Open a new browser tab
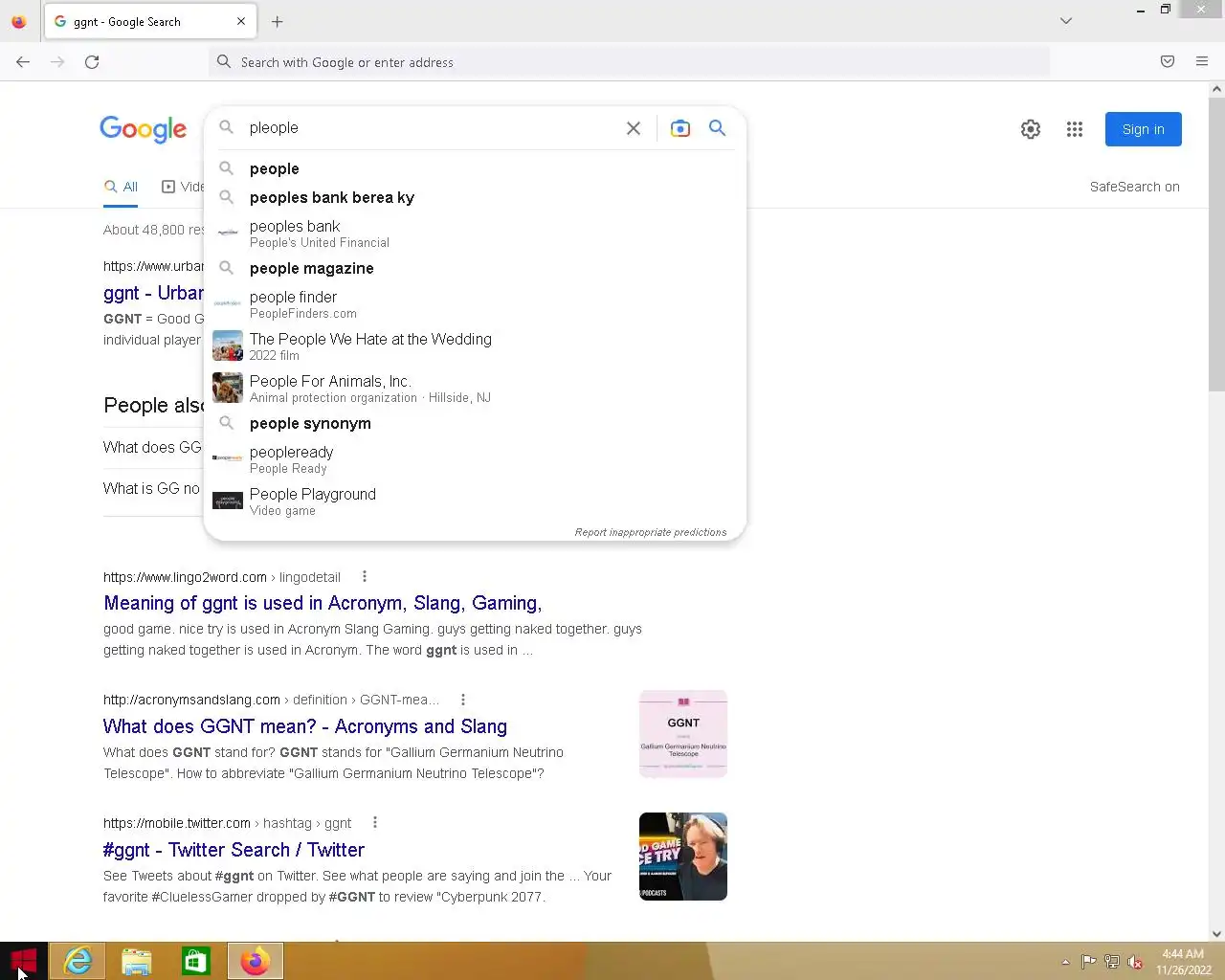 coord(278,21)
